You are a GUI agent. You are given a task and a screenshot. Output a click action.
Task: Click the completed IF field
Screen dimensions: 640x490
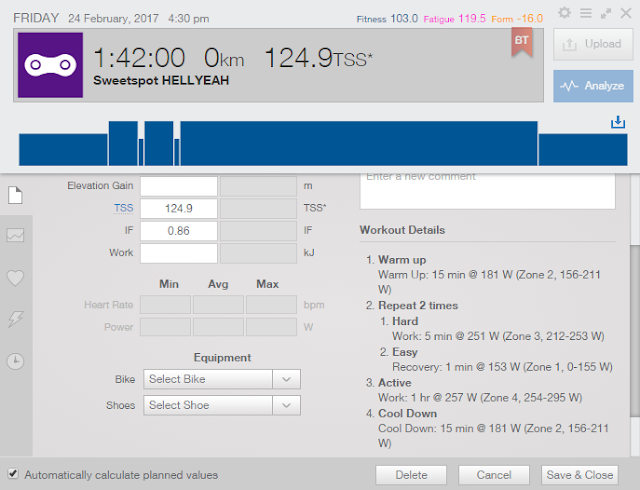tap(258, 231)
